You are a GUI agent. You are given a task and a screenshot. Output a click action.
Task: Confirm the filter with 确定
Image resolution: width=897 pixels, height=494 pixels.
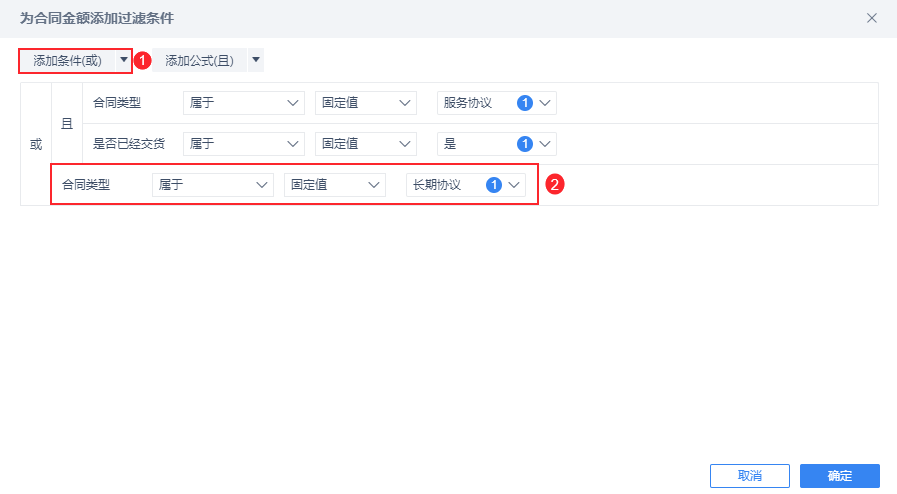pos(840,476)
